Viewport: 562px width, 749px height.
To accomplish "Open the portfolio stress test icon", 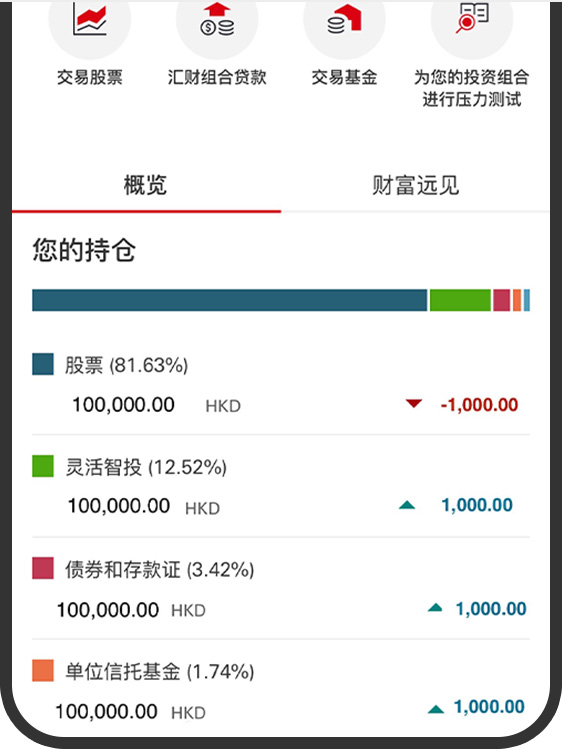I will [472, 19].
